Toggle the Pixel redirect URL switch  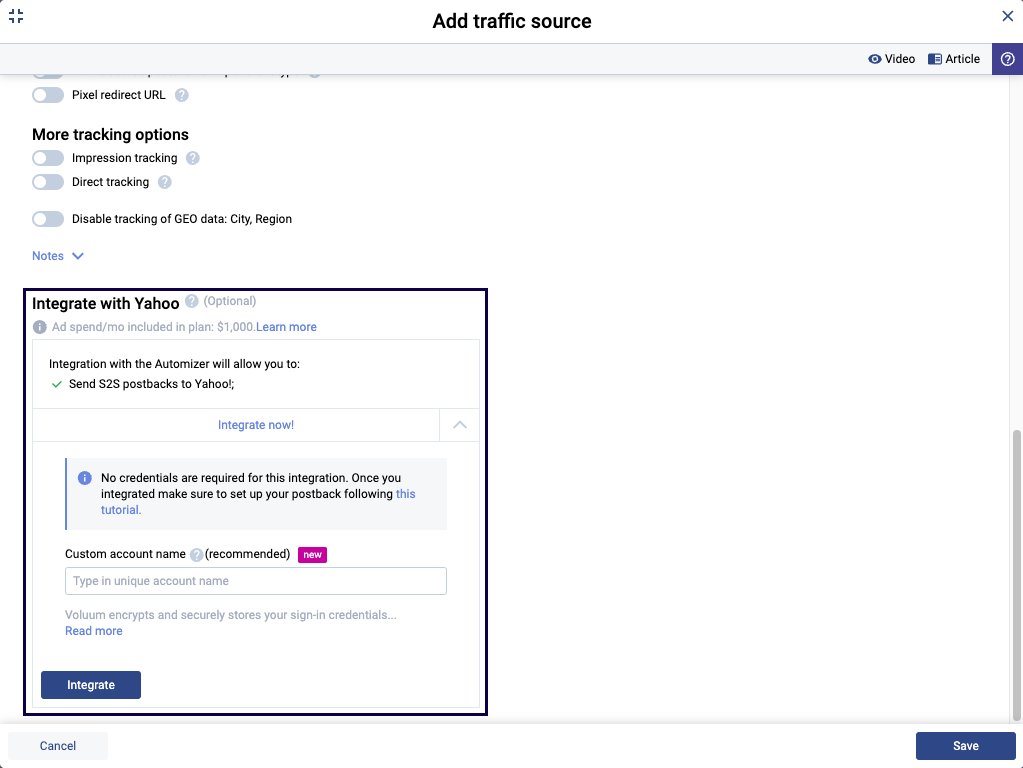tap(48, 96)
